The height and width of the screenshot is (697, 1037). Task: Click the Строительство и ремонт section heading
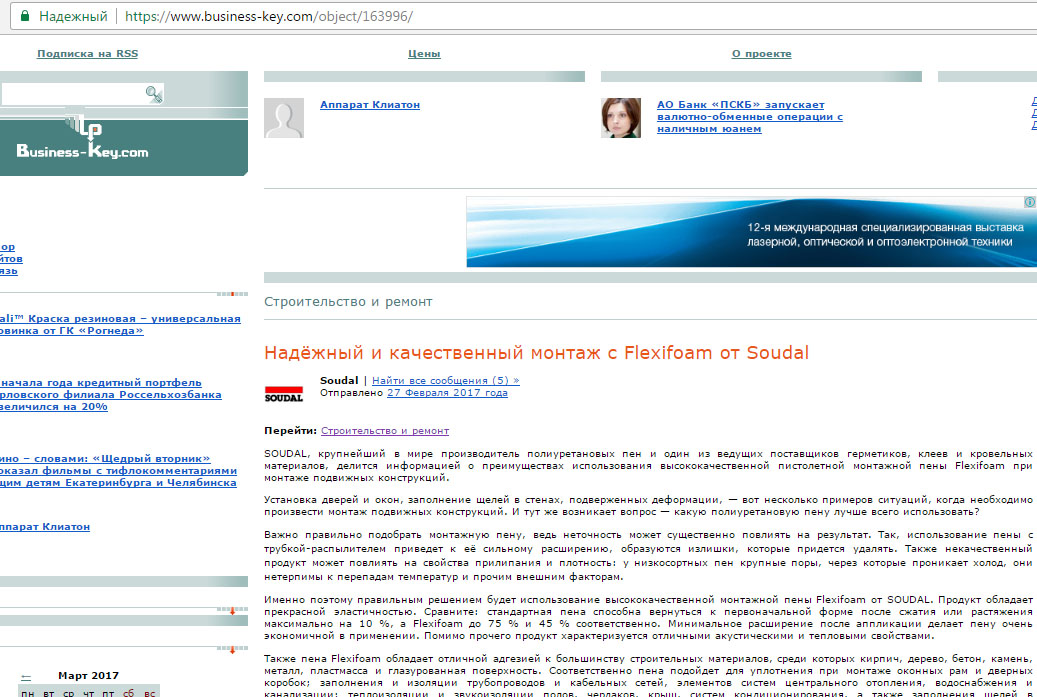click(348, 302)
